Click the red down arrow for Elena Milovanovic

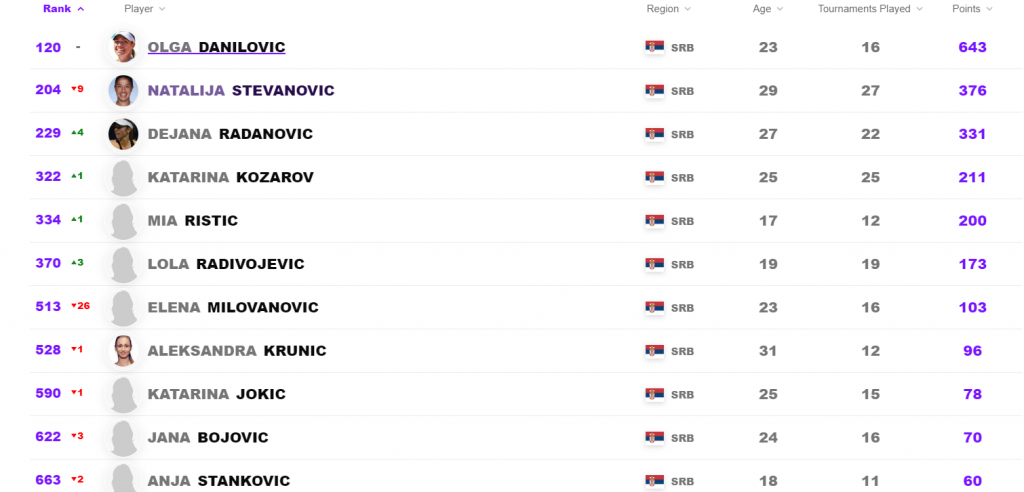(73, 307)
